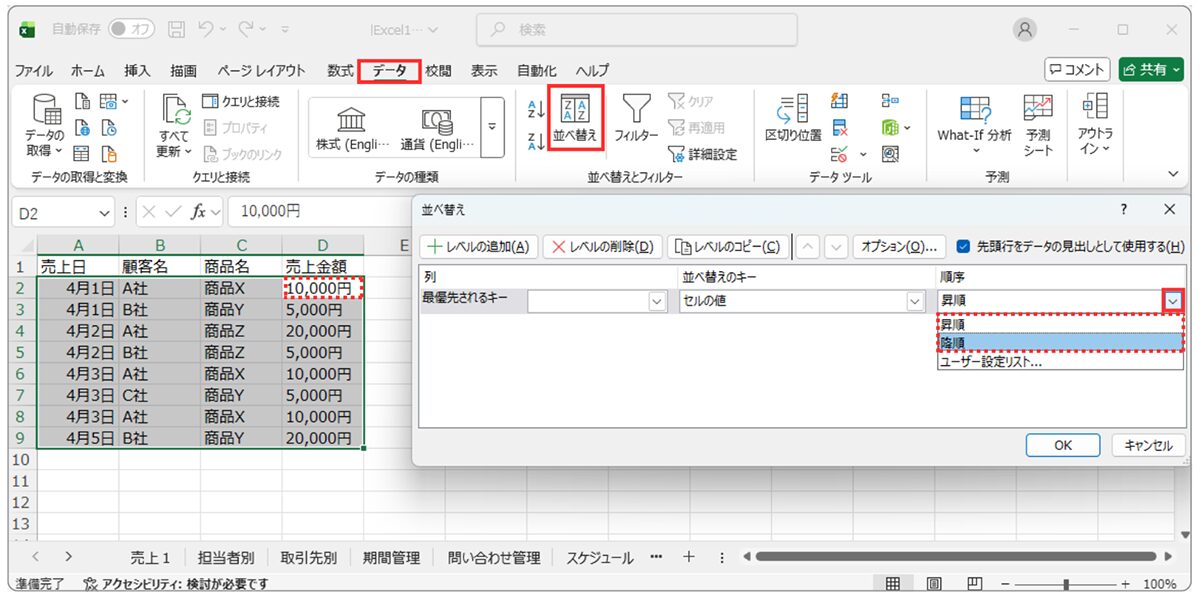
Task: Click the OK button in the Sort dialog
Action: (x=1062, y=444)
